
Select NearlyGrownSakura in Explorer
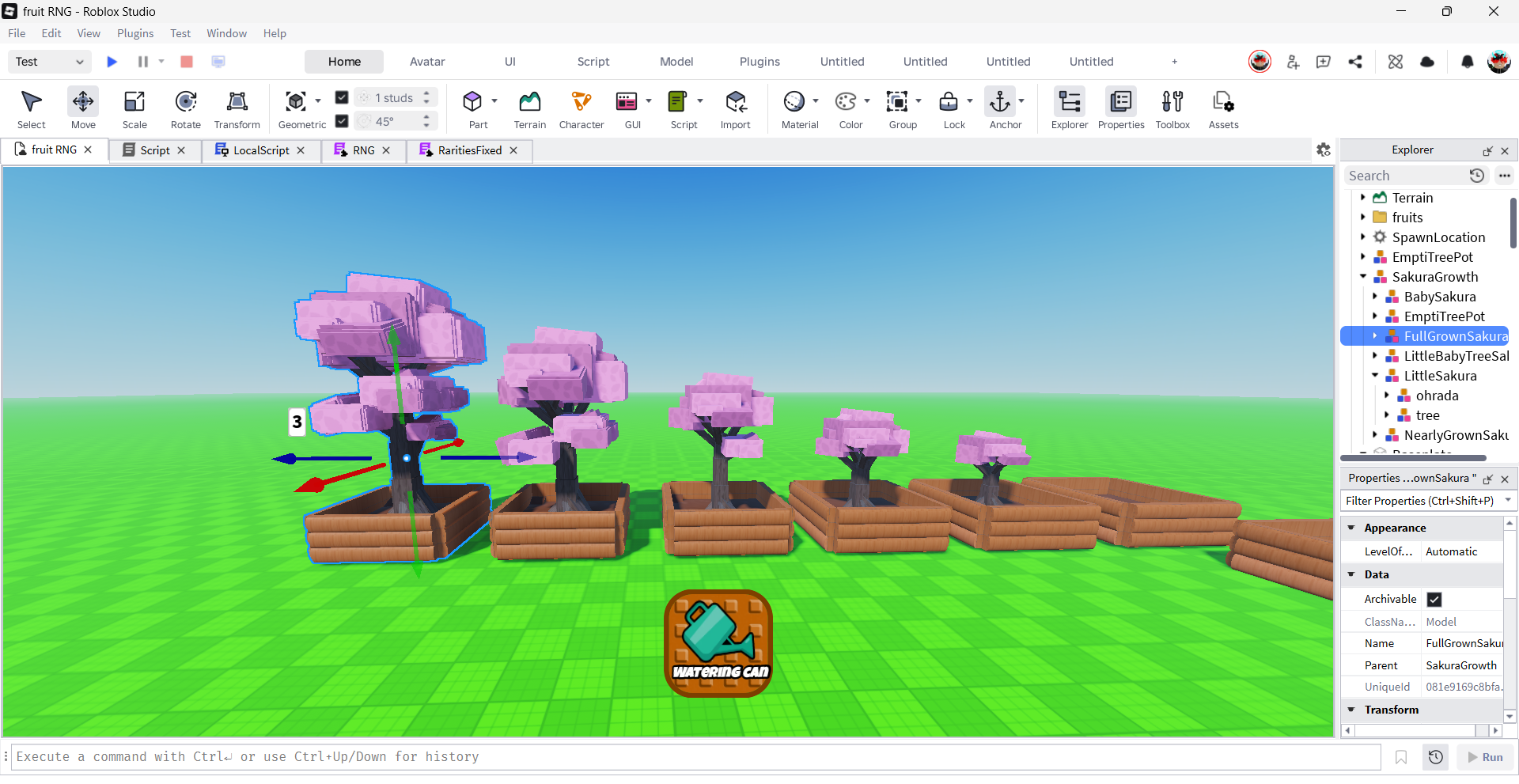click(1456, 435)
